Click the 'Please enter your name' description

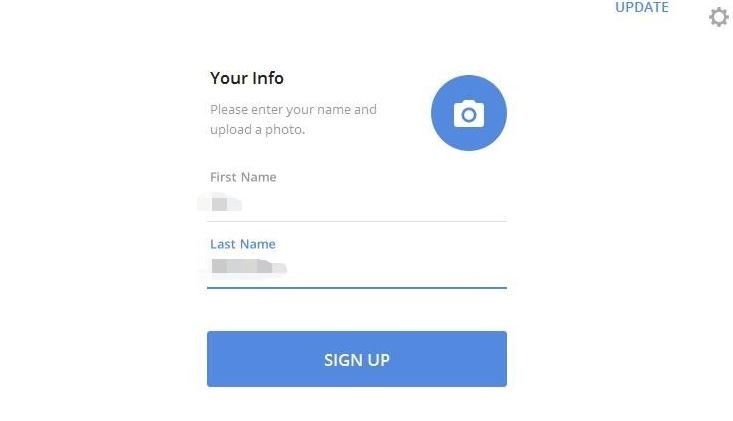pos(293,109)
